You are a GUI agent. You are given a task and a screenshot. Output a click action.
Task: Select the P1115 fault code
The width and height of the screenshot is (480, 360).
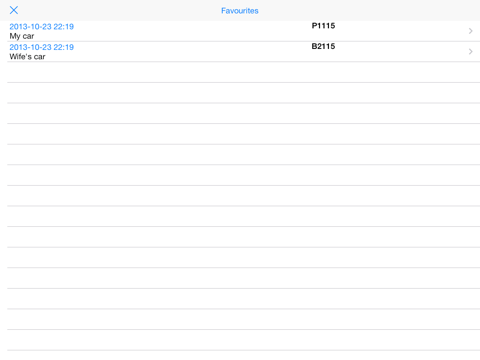323,26
